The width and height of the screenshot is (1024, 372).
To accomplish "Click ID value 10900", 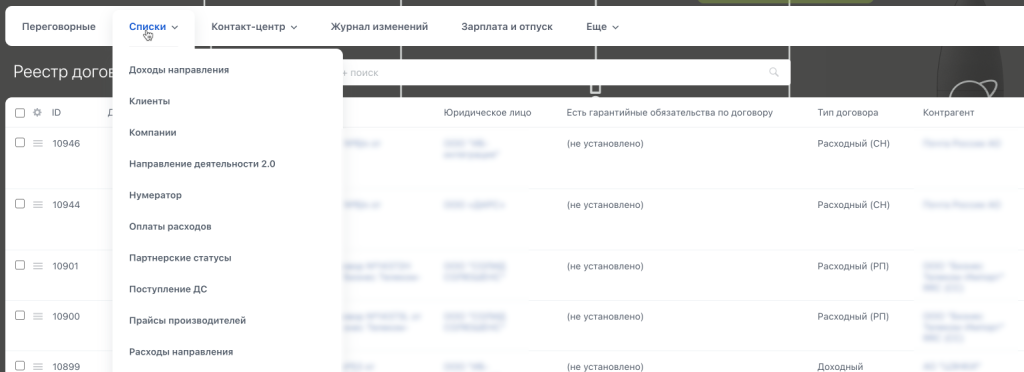I will coord(66,317).
